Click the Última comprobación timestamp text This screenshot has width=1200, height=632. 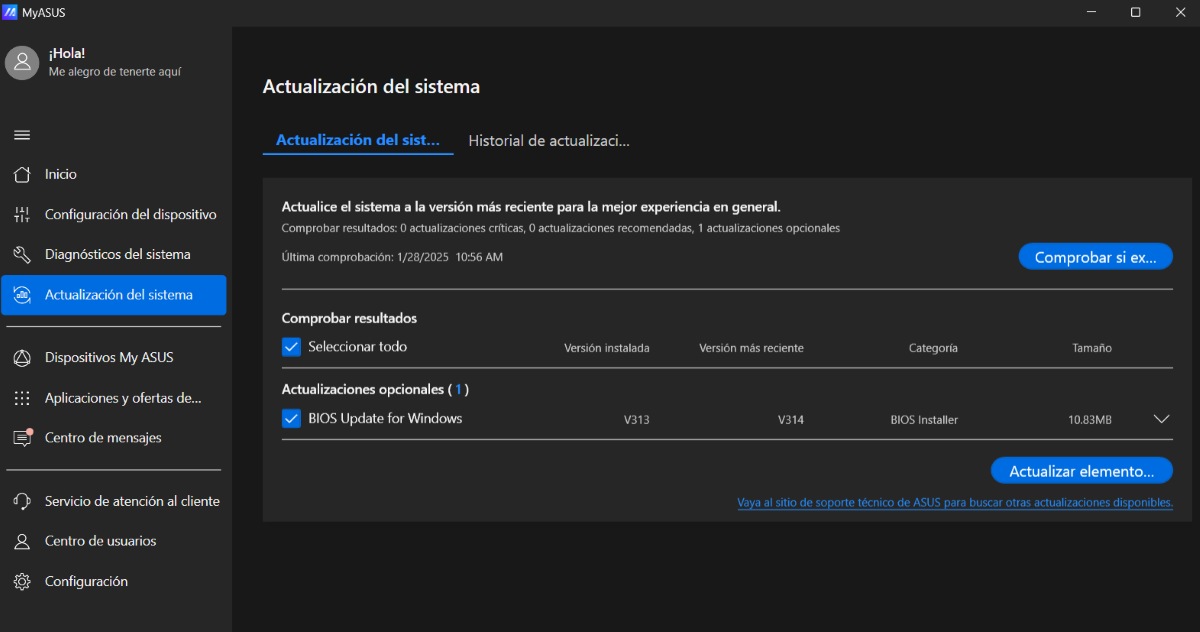click(x=392, y=257)
